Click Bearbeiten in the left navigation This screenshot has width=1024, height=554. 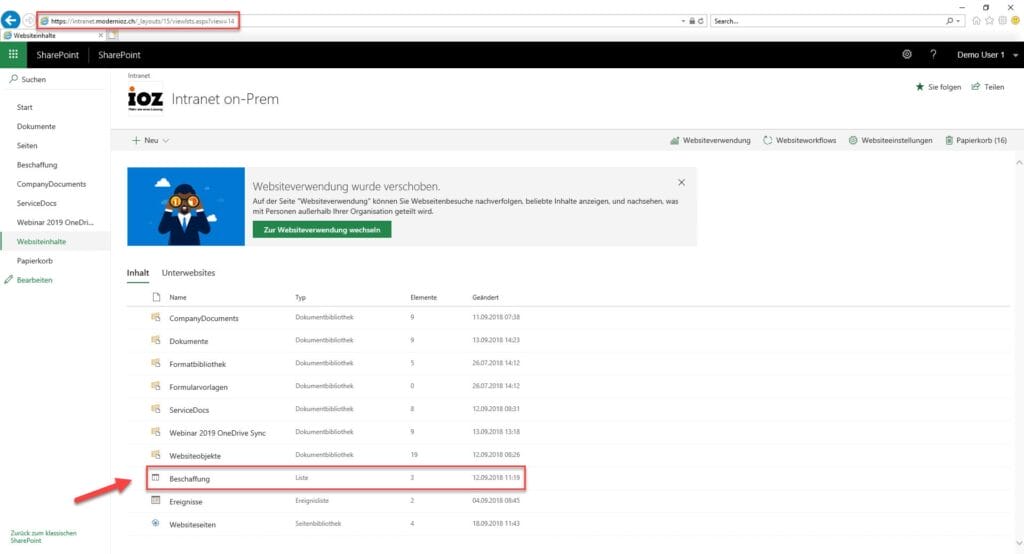(x=34, y=280)
